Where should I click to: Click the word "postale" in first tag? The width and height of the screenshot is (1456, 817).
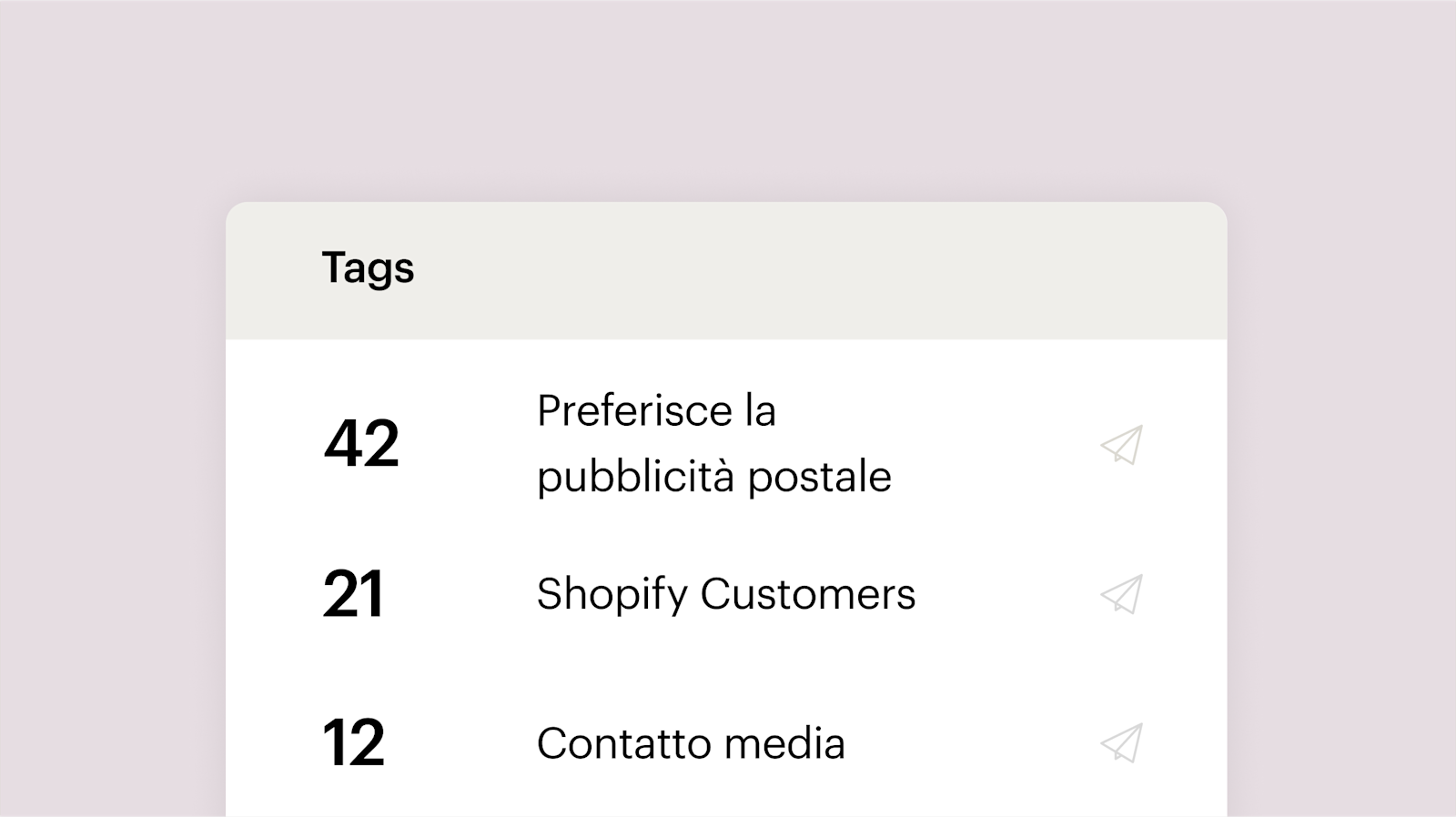[819, 477]
